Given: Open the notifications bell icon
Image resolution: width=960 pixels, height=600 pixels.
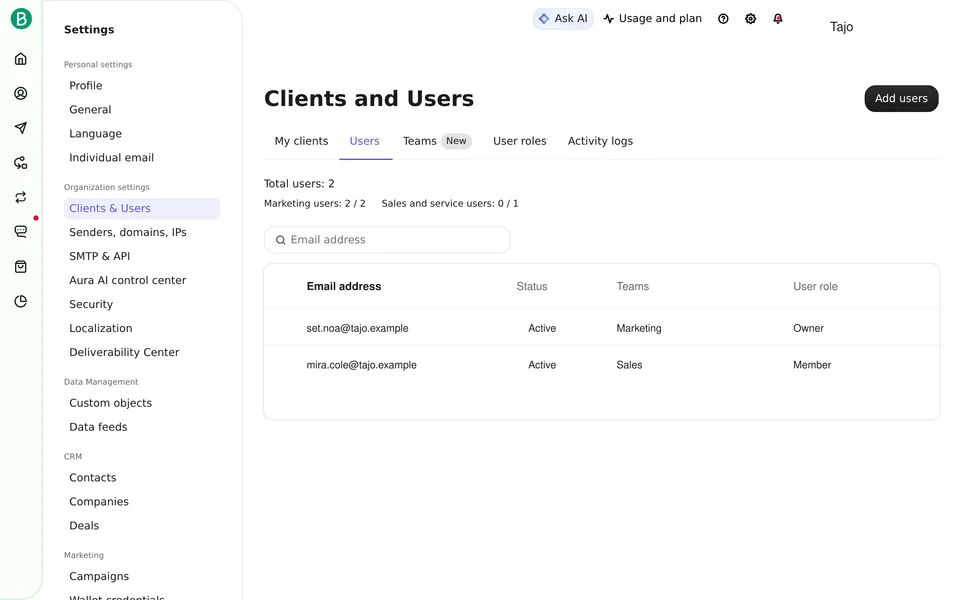Looking at the screenshot, I should pos(778,19).
